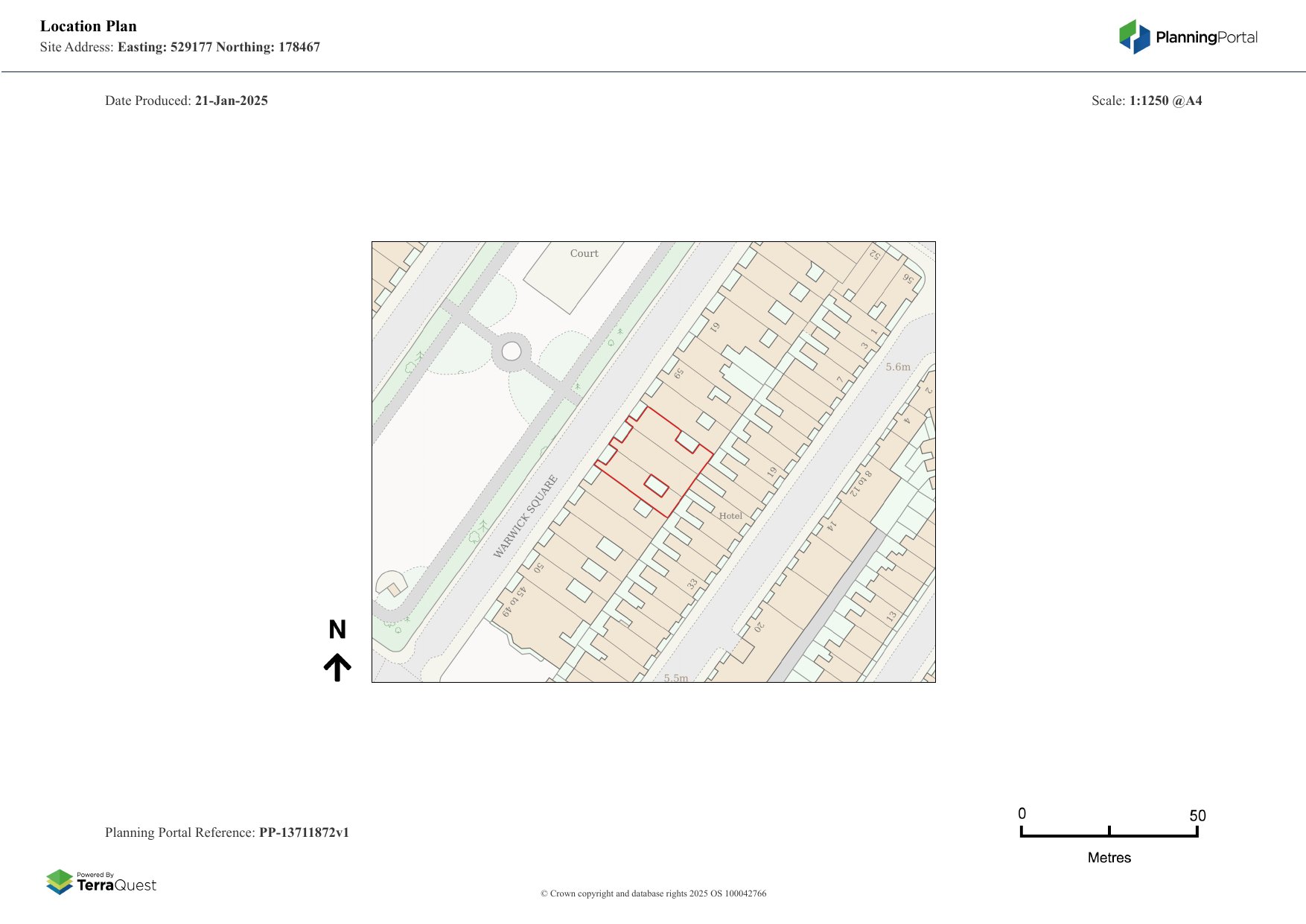Click the 50 value on scale bar
The height and width of the screenshot is (924, 1306).
click(x=1197, y=815)
